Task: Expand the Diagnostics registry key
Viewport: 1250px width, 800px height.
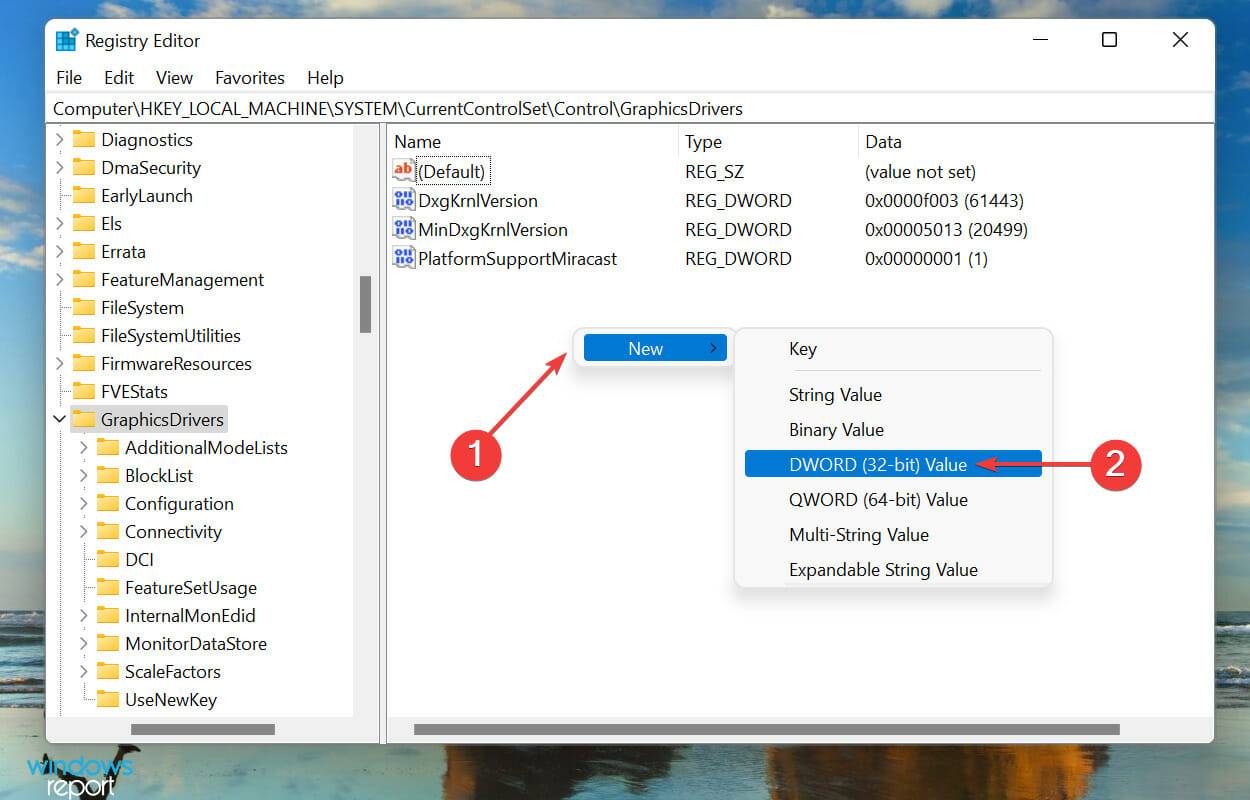Action: point(59,139)
